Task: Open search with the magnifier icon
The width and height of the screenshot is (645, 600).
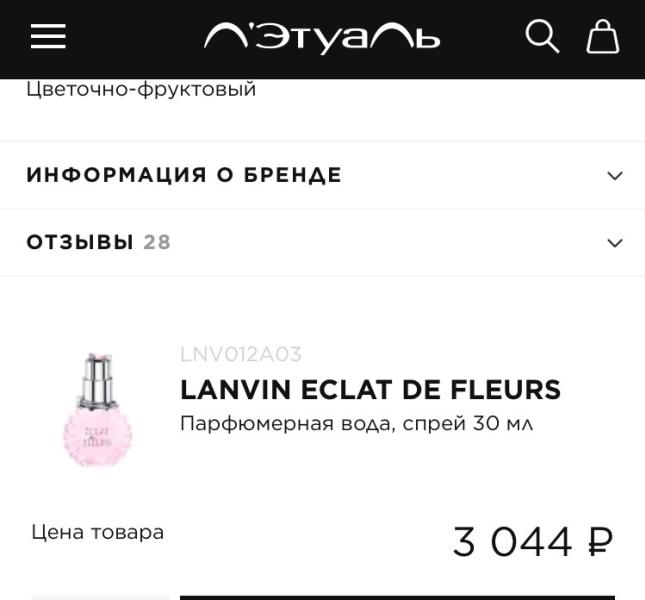Action: pos(542,36)
